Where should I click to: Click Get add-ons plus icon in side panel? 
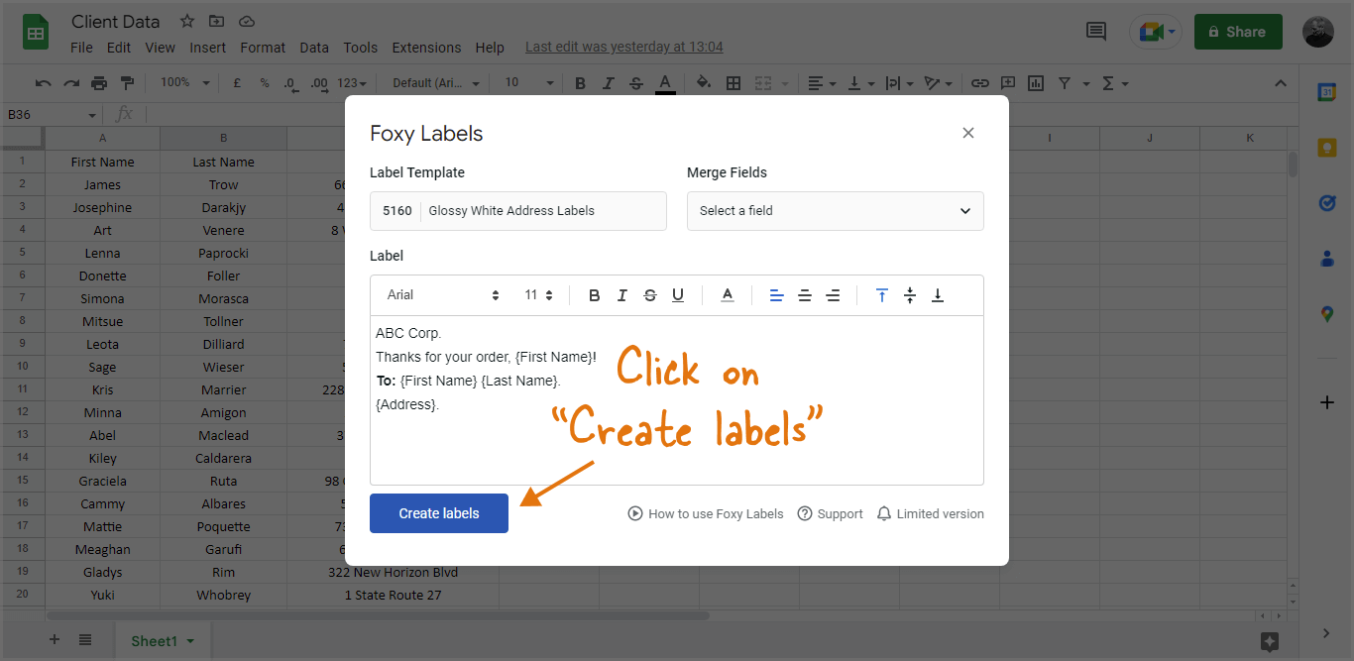pyautogui.click(x=1327, y=403)
